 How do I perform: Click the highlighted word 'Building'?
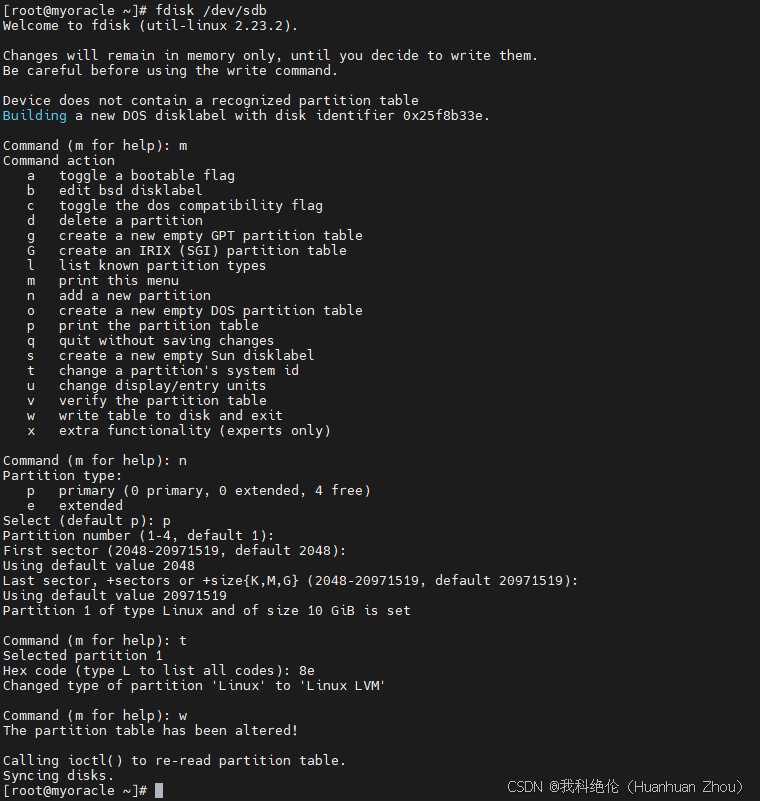coord(34,115)
